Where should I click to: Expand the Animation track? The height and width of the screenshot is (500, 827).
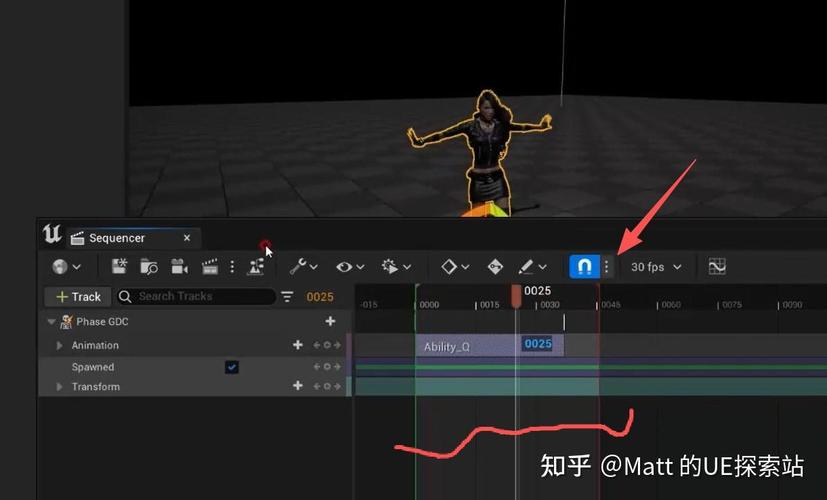click(x=60, y=345)
